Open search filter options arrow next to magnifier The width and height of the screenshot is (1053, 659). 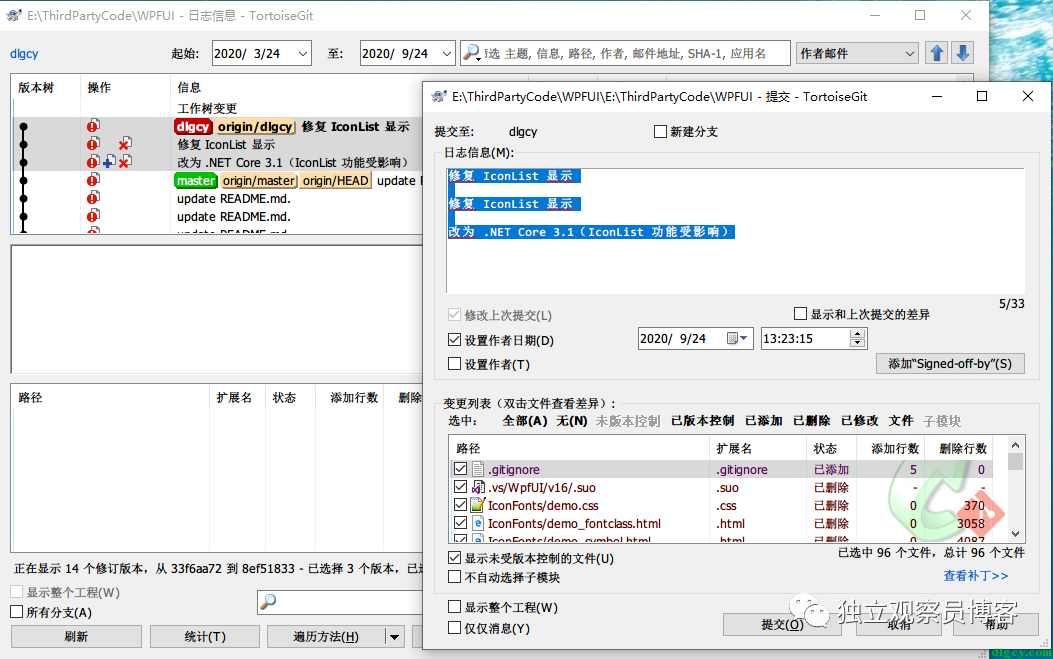click(x=479, y=58)
